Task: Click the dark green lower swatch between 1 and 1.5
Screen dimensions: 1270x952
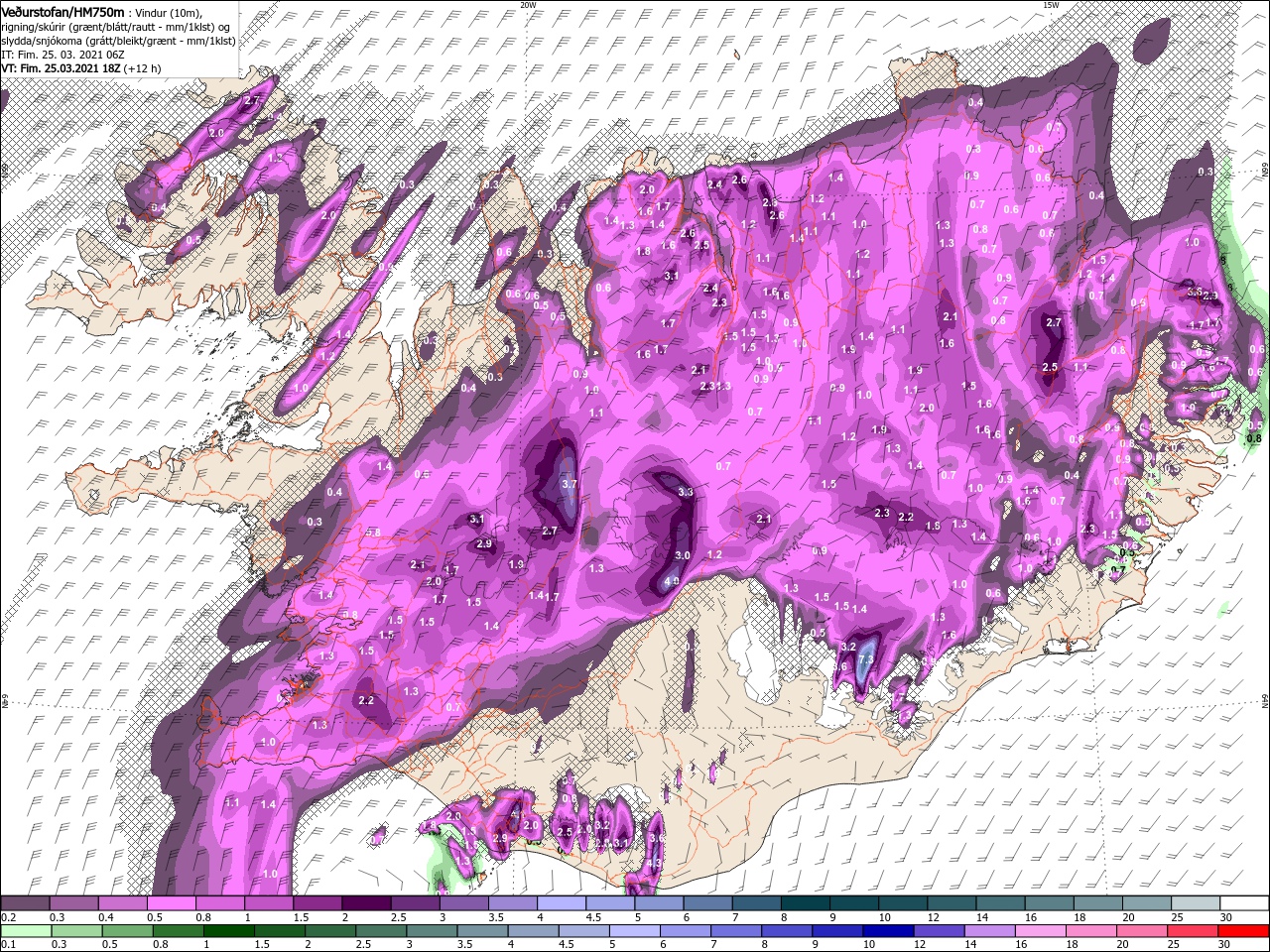Action: [228, 931]
